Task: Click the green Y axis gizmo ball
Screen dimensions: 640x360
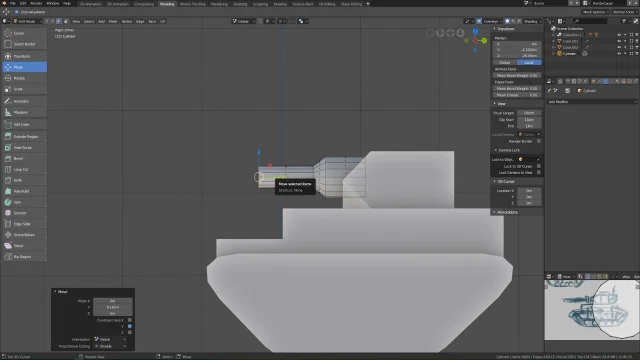Action: [x=484, y=40]
